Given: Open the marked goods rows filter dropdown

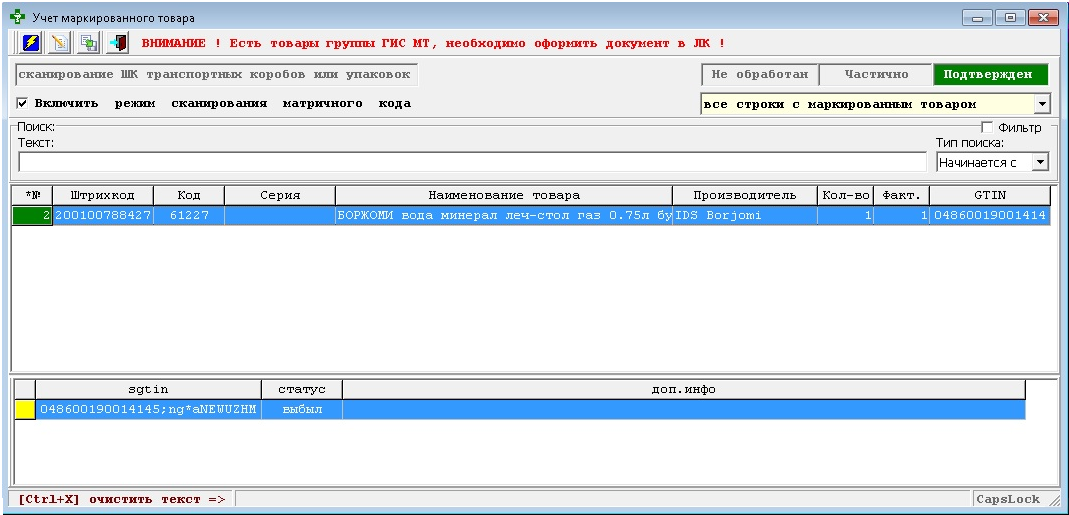Looking at the screenshot, I should (x=1041, y=104).
